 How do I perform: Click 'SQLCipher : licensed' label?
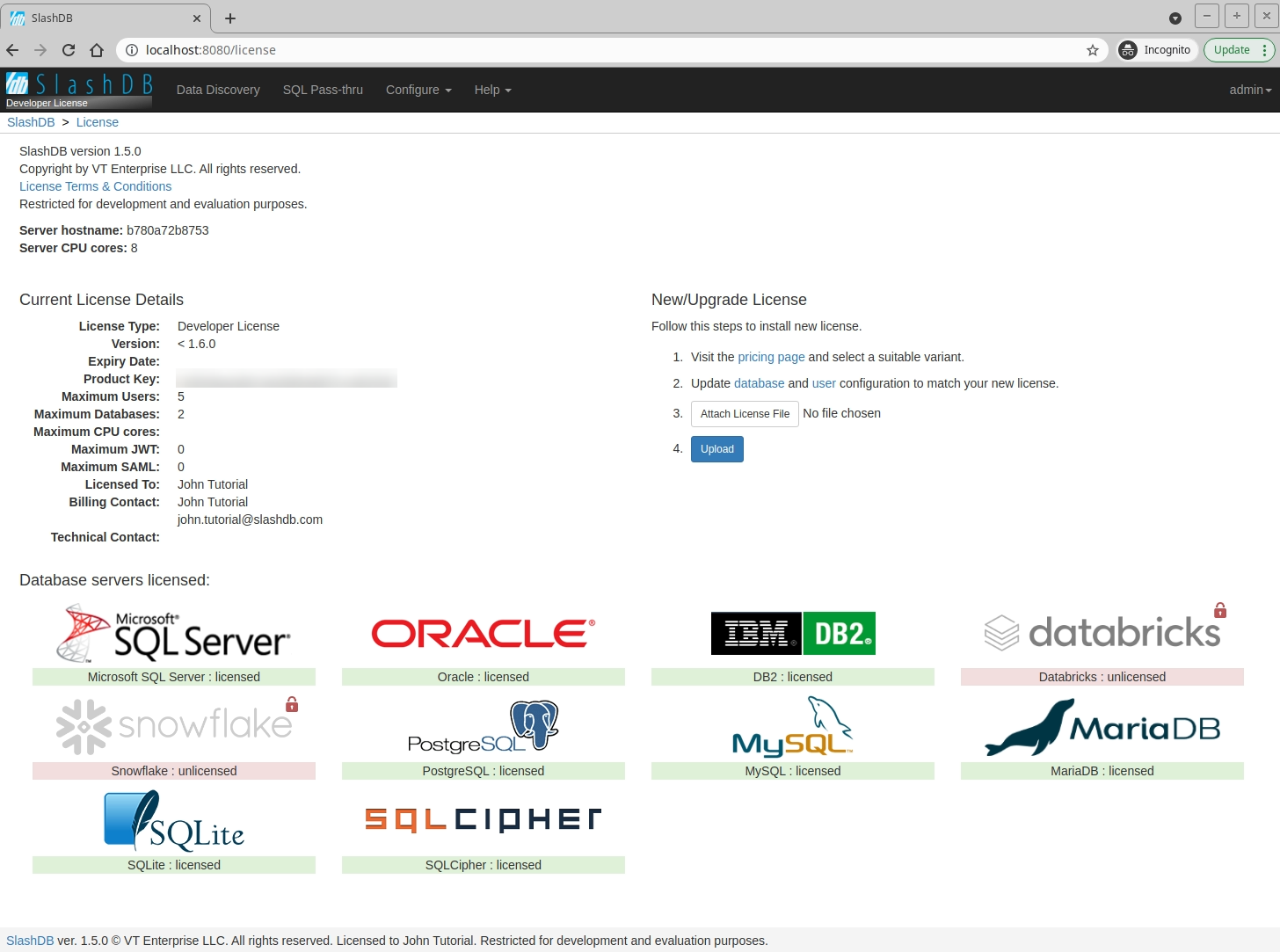pos(484,865)
